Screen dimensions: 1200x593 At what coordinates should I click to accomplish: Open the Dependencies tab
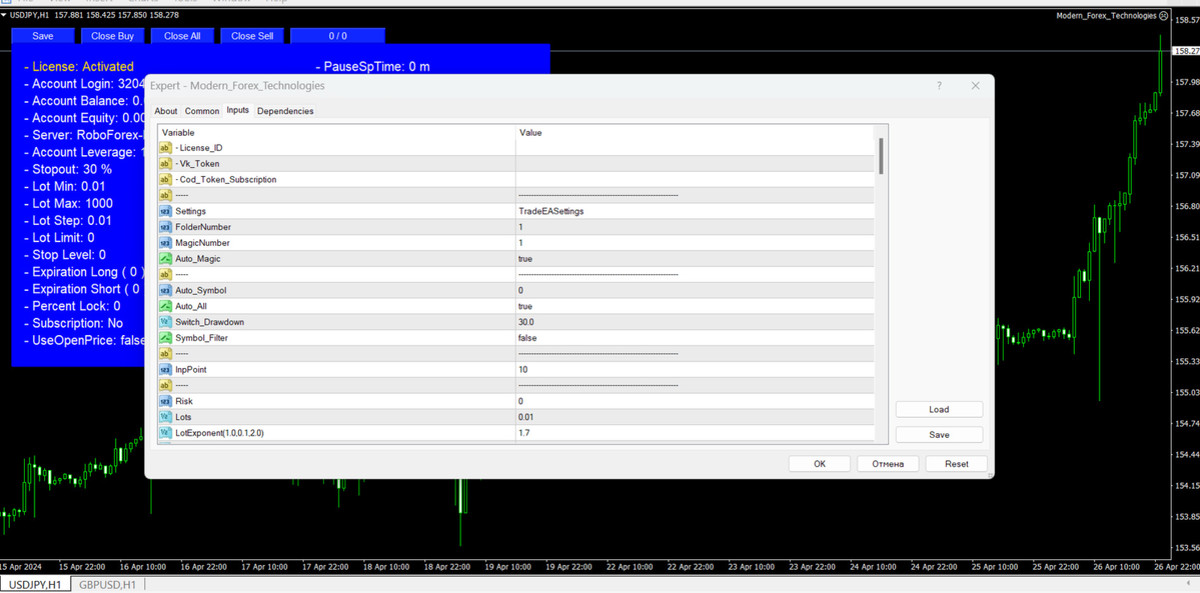[x=285, y=111]
